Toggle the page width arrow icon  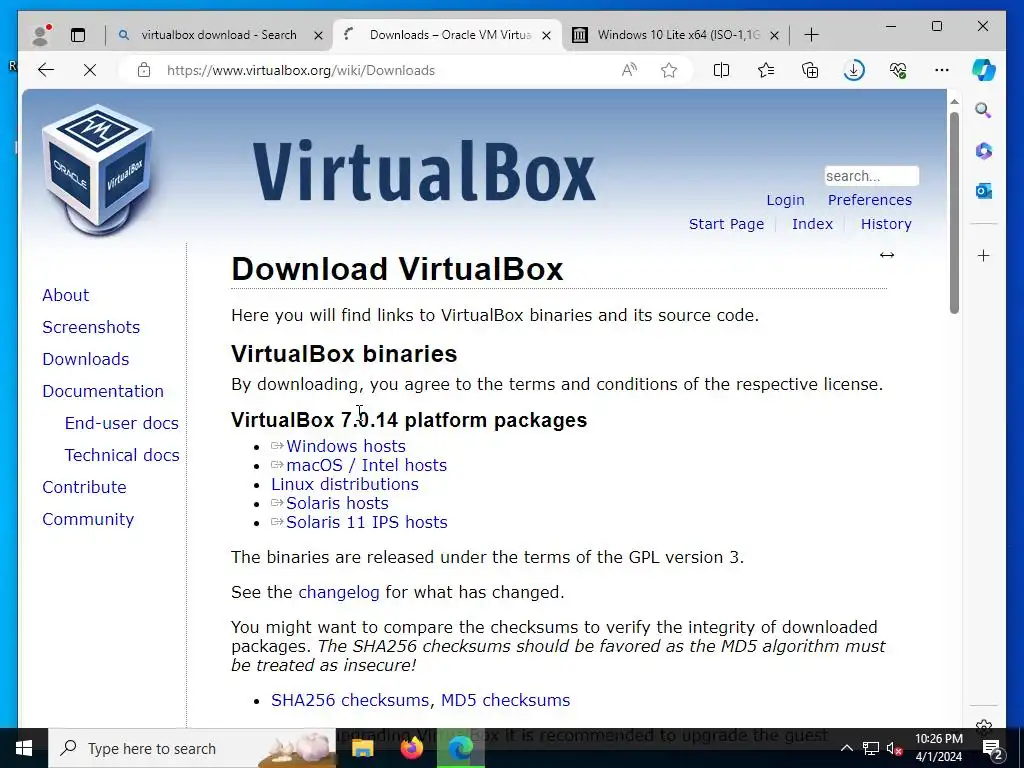tap(886, 255)
